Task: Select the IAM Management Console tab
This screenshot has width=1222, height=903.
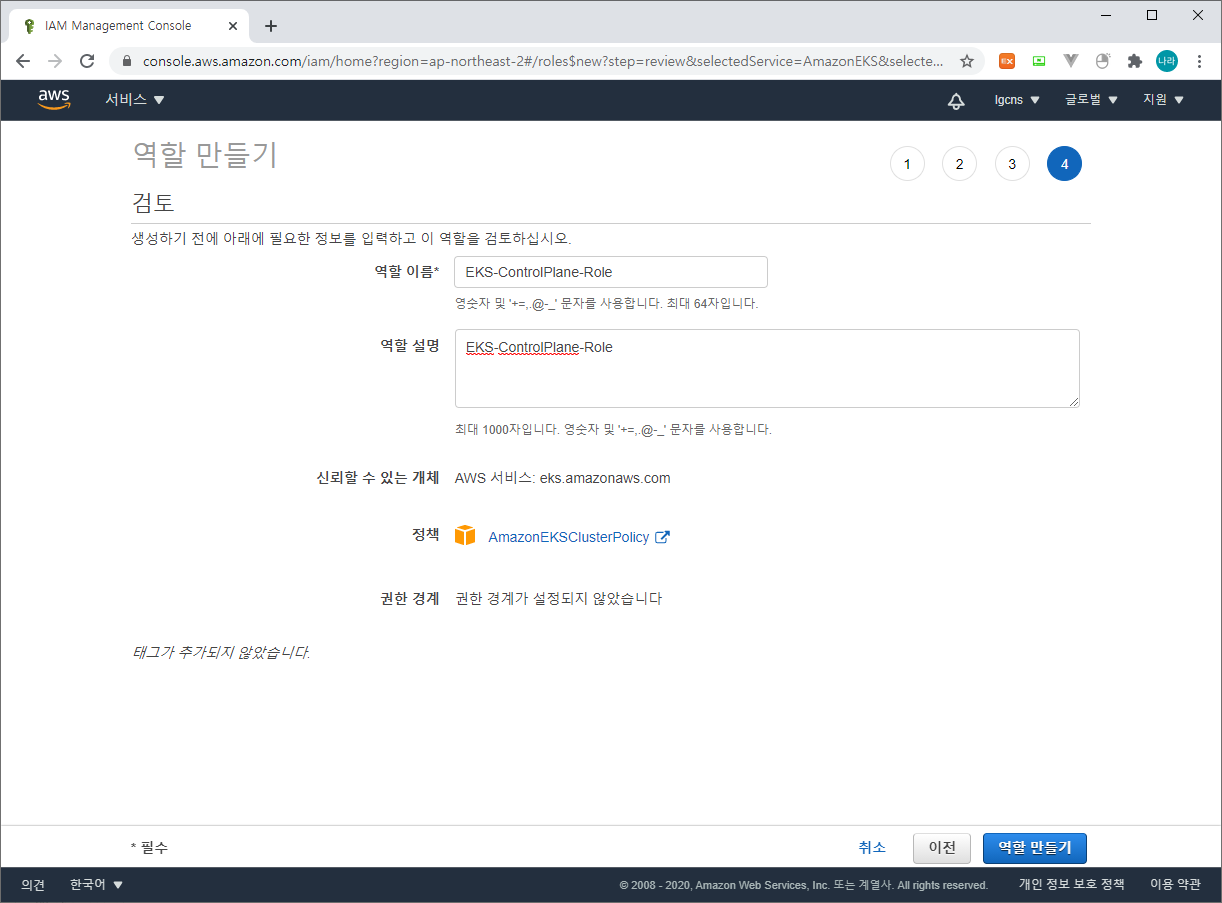Action: (130, 26)
